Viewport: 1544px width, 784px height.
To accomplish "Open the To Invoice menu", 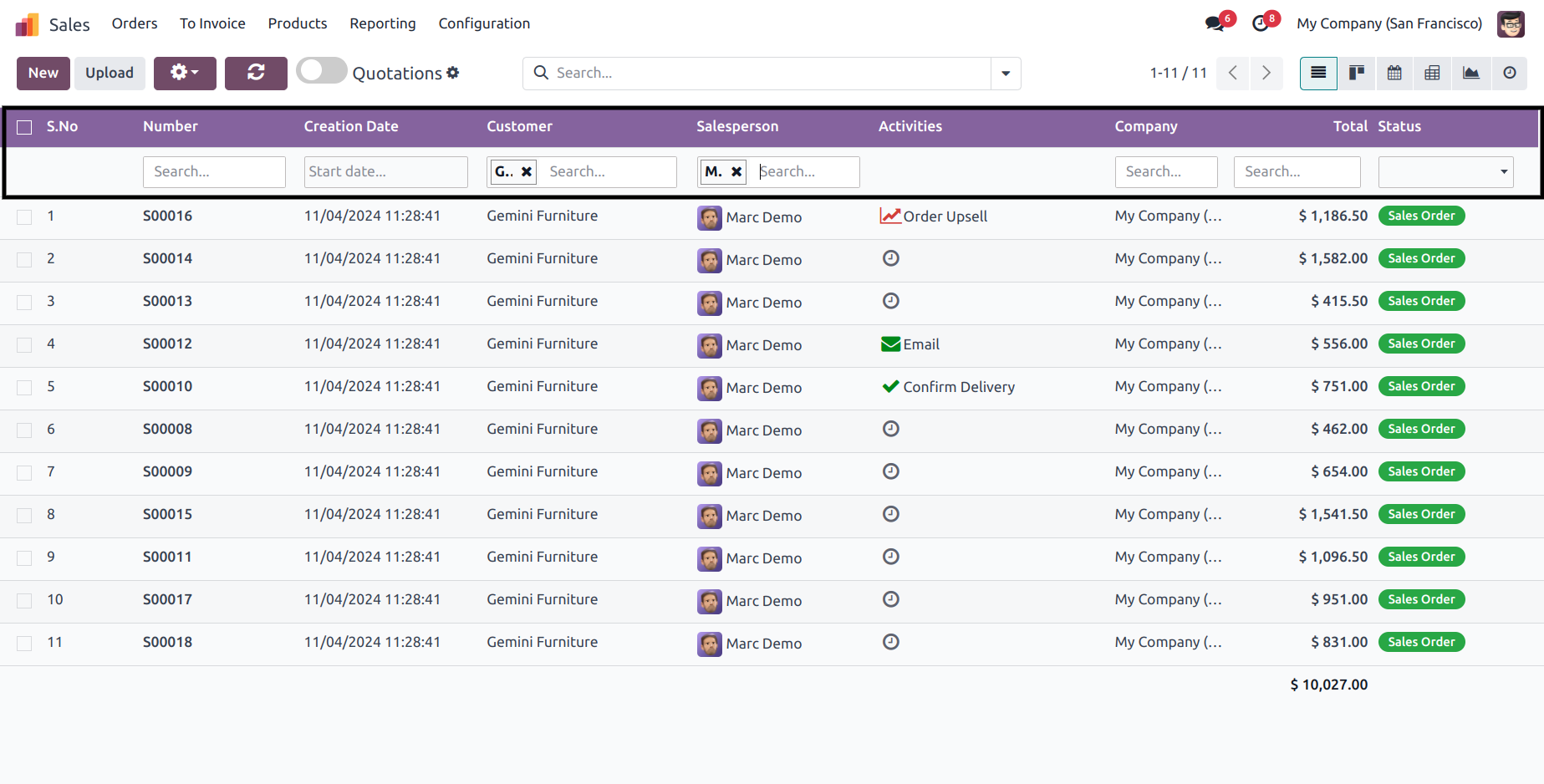I will (212, 23).
